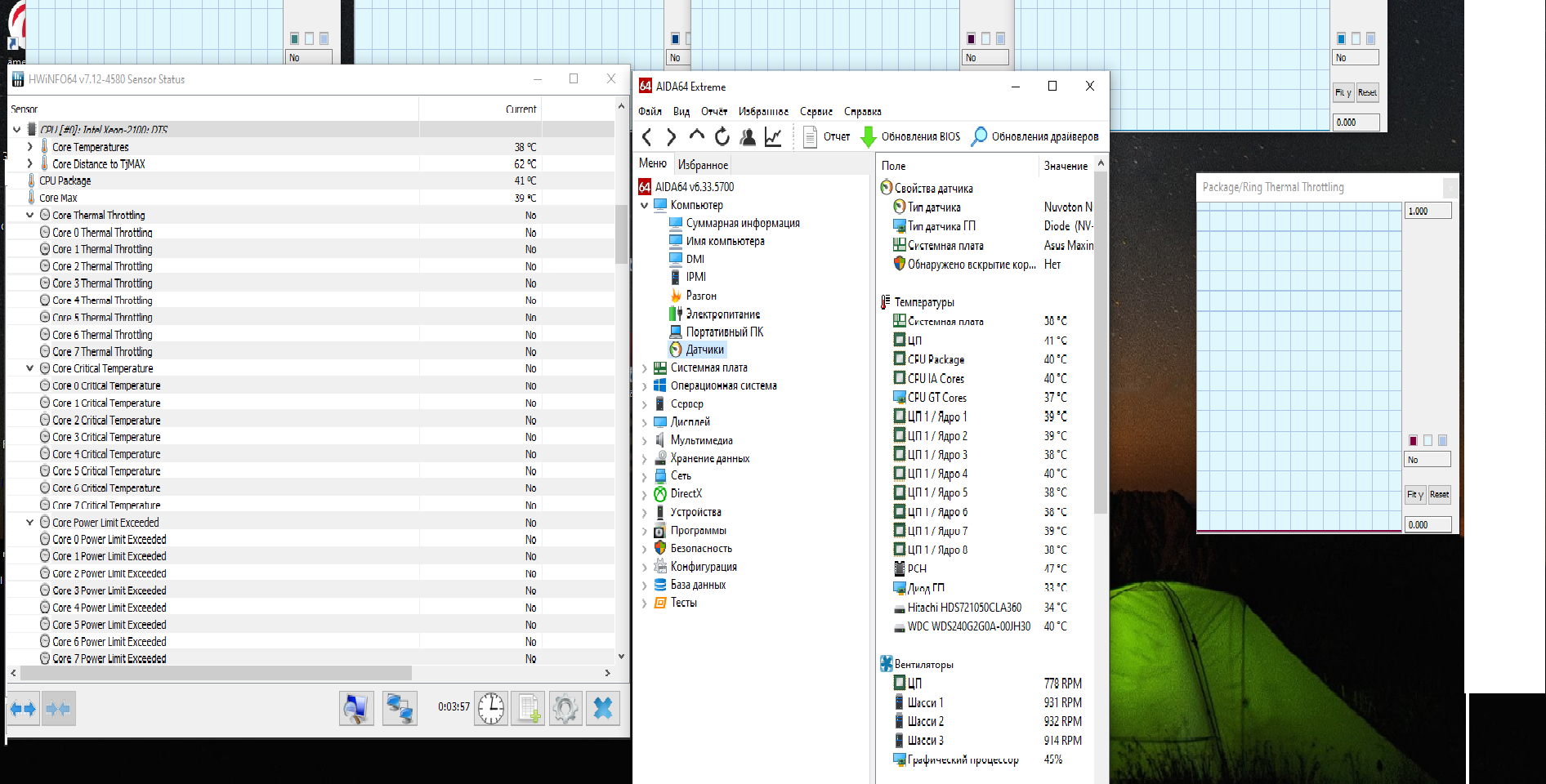The width and height of the screenshot is (1546, 784).
Task: Select the Hitachi HDS721050CLA360 temperature row
Action: 985,608
